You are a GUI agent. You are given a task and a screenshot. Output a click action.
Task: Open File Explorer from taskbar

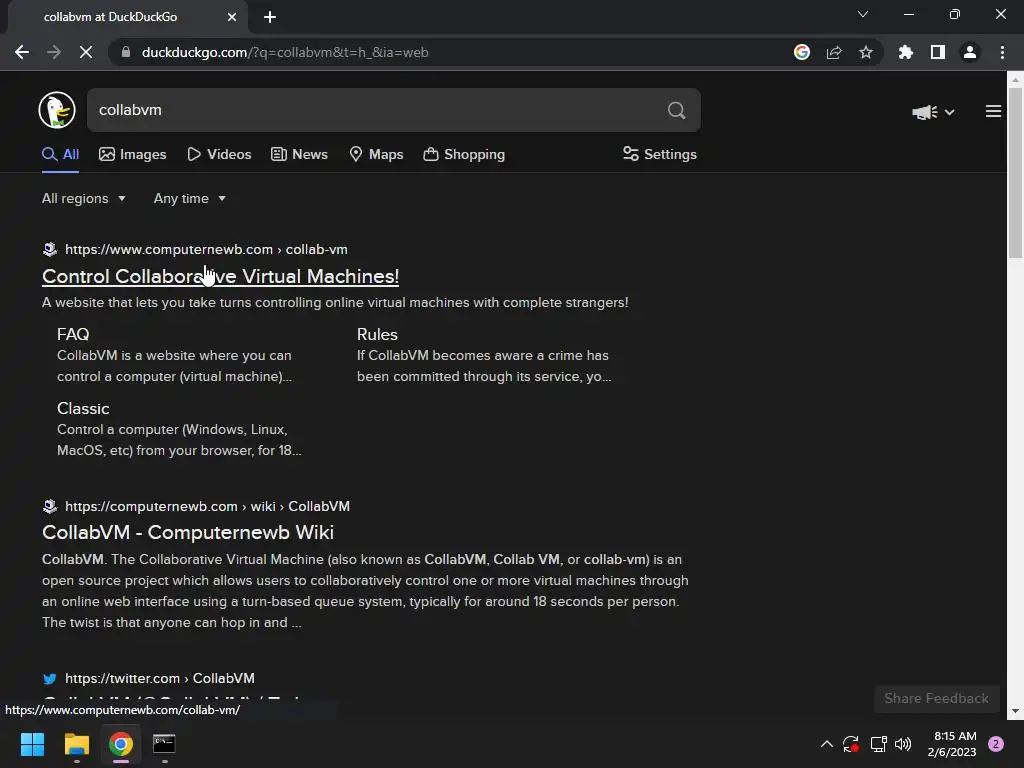pyautogui.click(x=76, y=744)
